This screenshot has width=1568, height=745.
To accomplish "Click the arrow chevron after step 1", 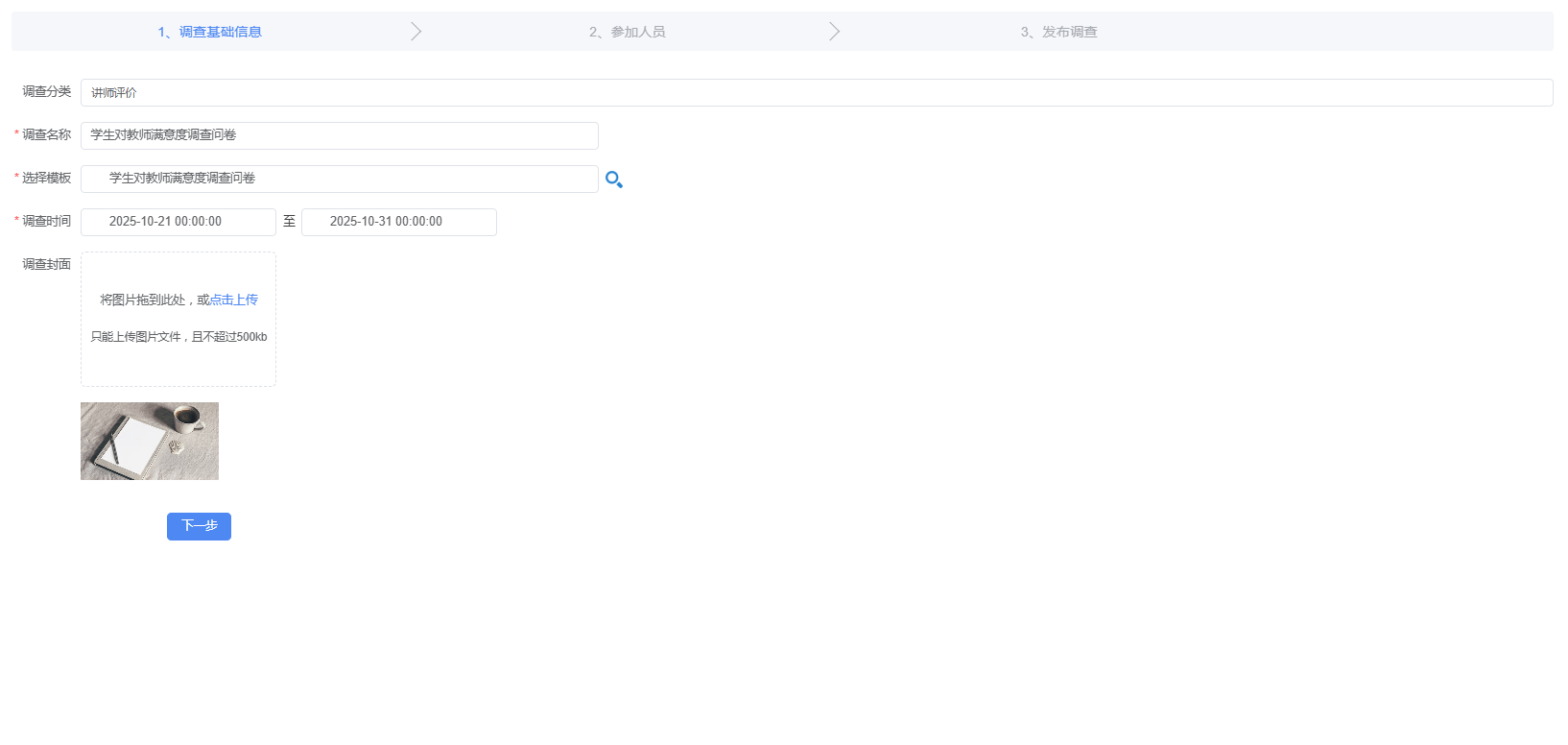I will [x=416, y=32].
